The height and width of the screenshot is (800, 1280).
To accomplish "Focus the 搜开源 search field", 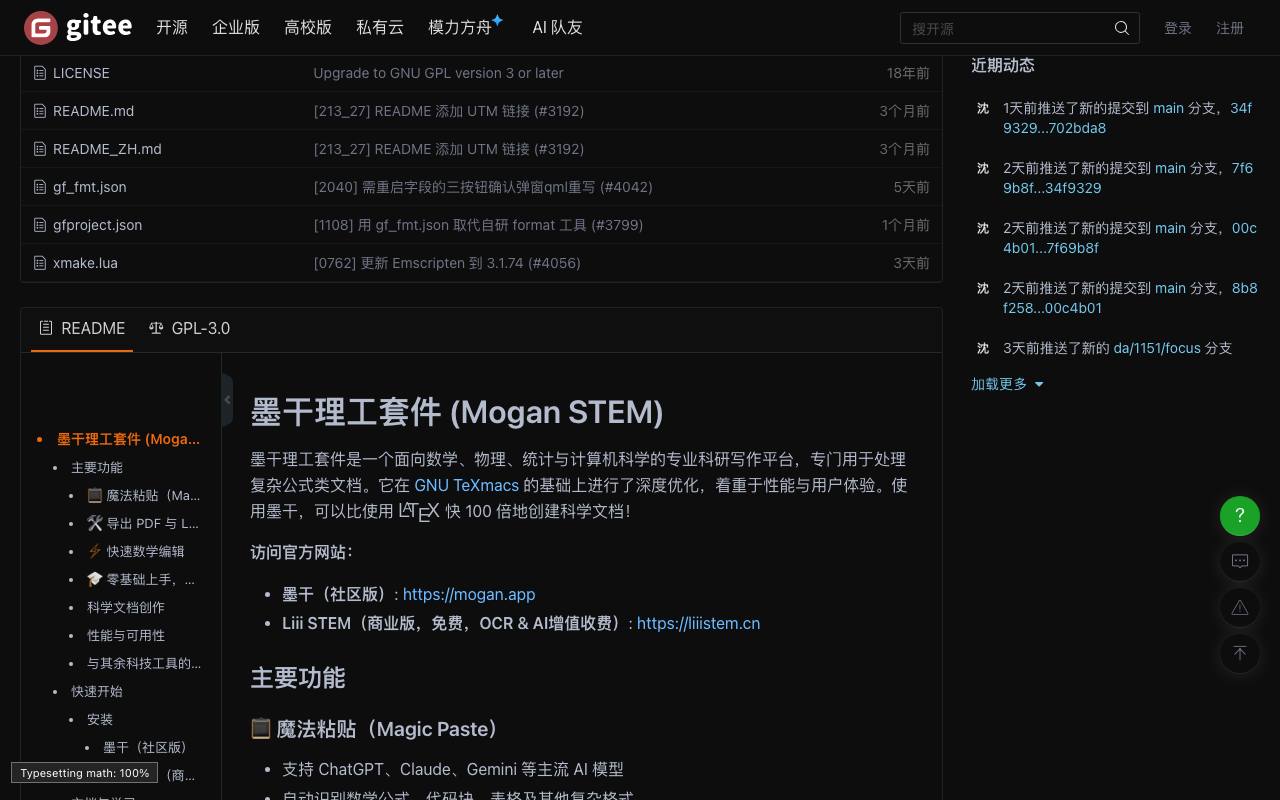I will pos(1020,28).
